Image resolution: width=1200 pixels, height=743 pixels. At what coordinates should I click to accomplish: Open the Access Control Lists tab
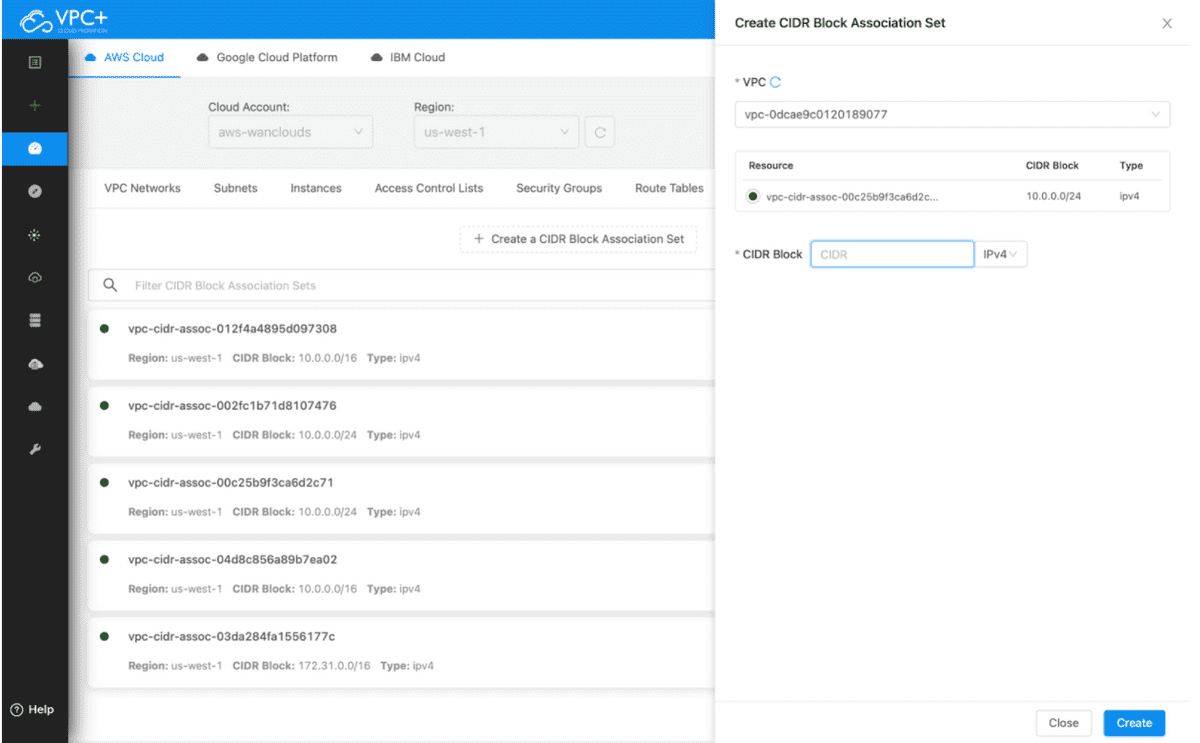[429, 188]
